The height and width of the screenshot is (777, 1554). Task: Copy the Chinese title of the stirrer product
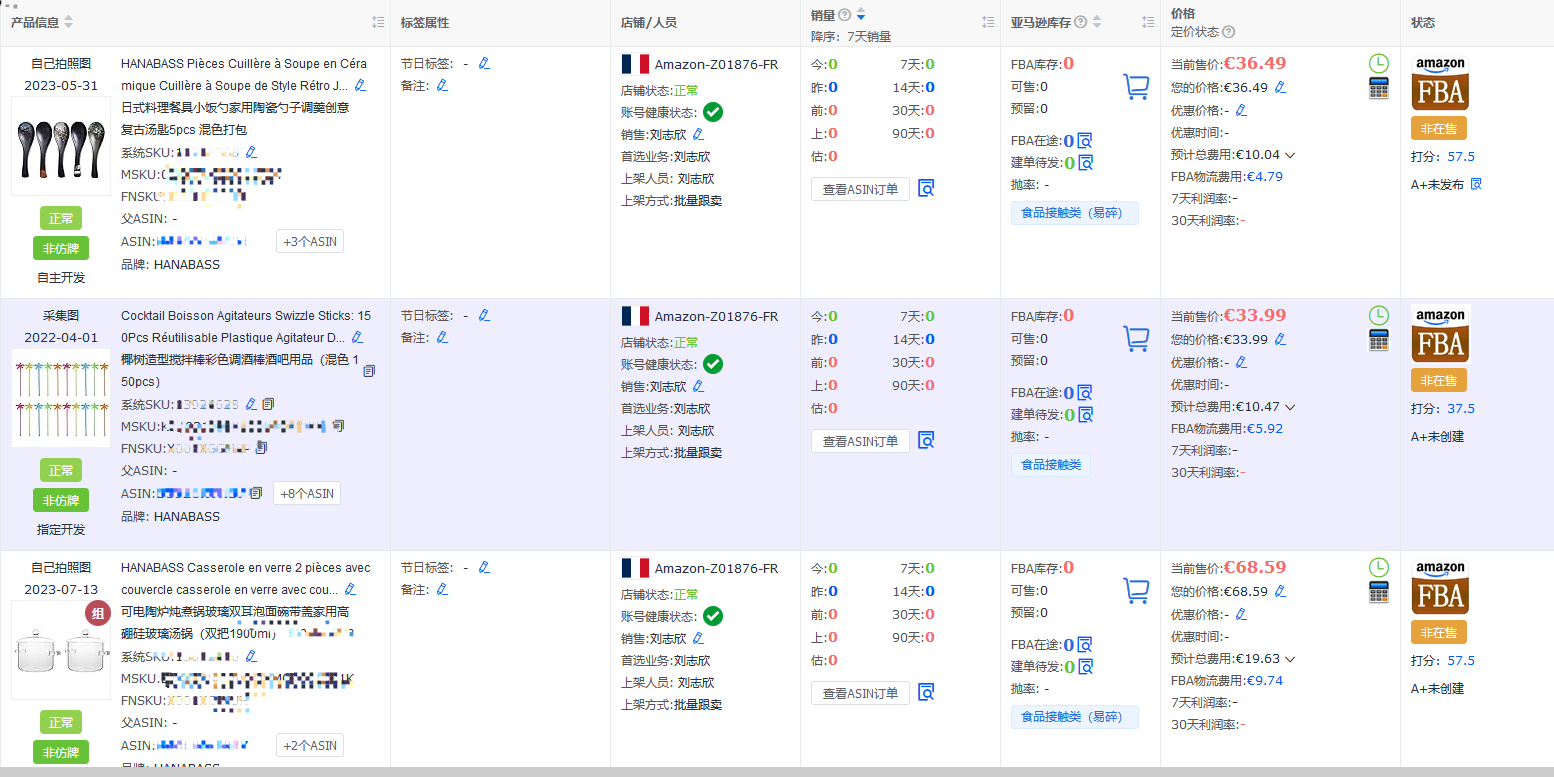pyautogui.click(x=369, y=371)
